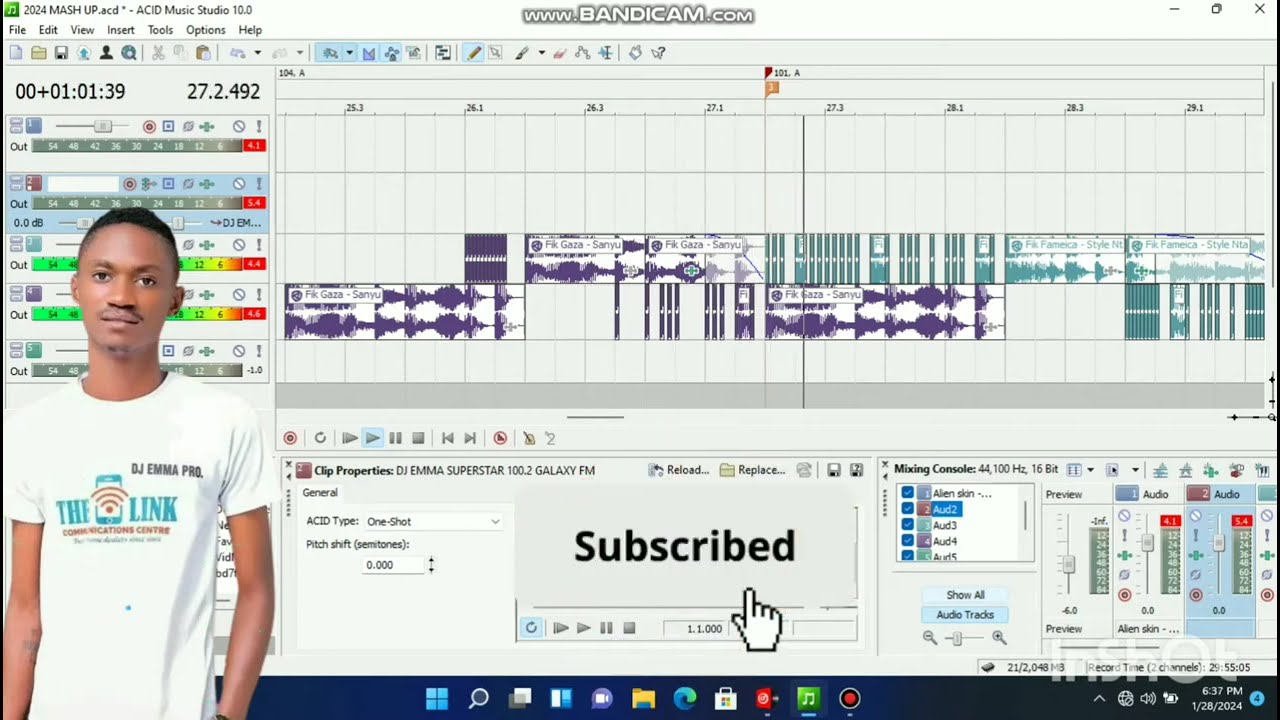Open the Insert menu

(121, 30)
